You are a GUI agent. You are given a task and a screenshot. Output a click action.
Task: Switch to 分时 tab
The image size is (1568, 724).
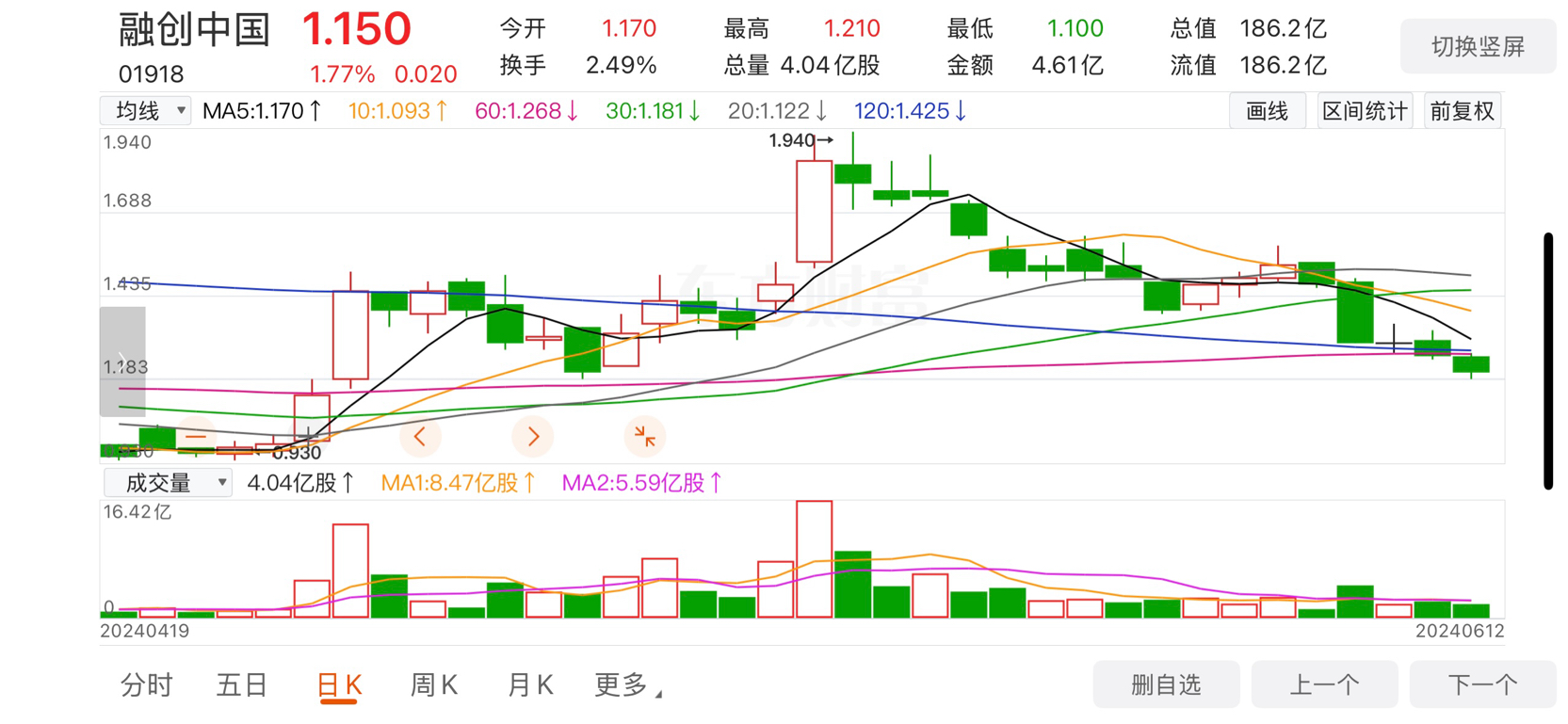pyautogui.click(x=147, y=685)
